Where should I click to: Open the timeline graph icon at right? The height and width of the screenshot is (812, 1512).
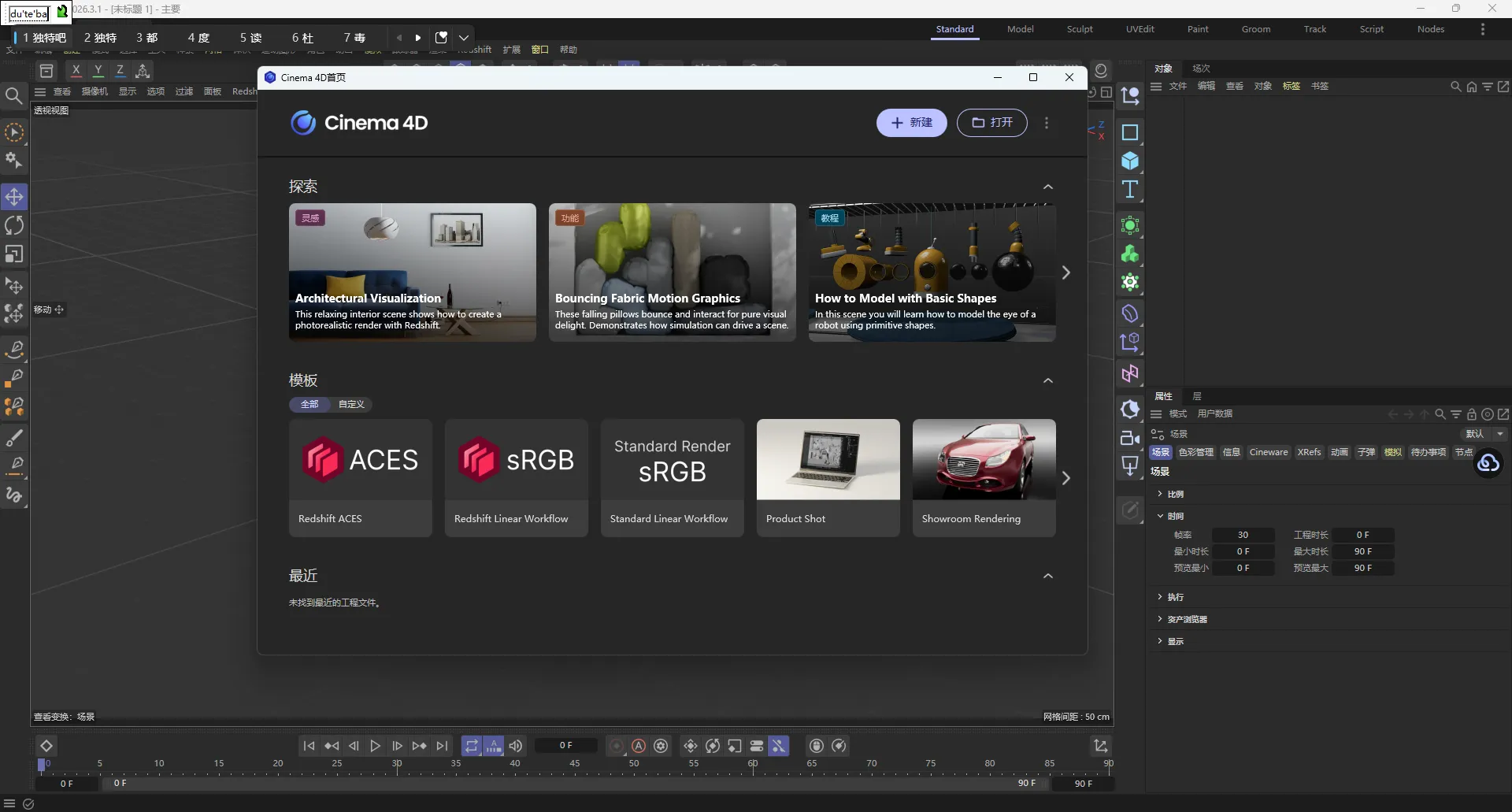click(x=1101, y=746)
